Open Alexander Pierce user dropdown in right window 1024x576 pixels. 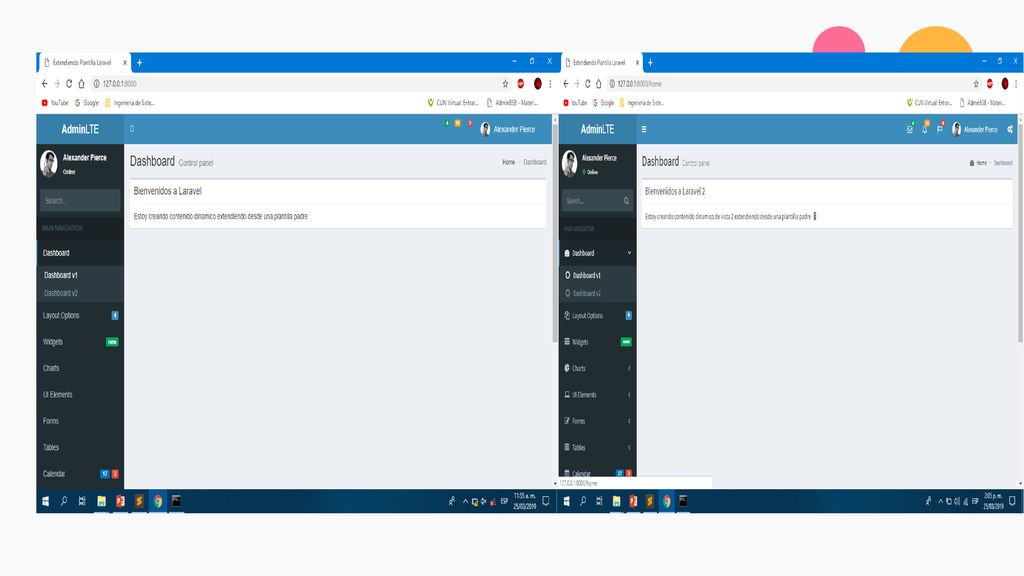pos(974,129)
